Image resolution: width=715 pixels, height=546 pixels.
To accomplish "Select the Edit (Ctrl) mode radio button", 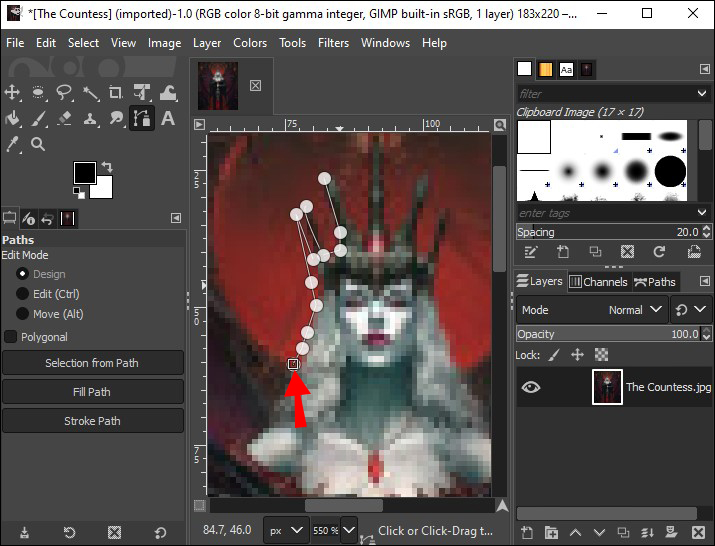I will coord(22,294).
